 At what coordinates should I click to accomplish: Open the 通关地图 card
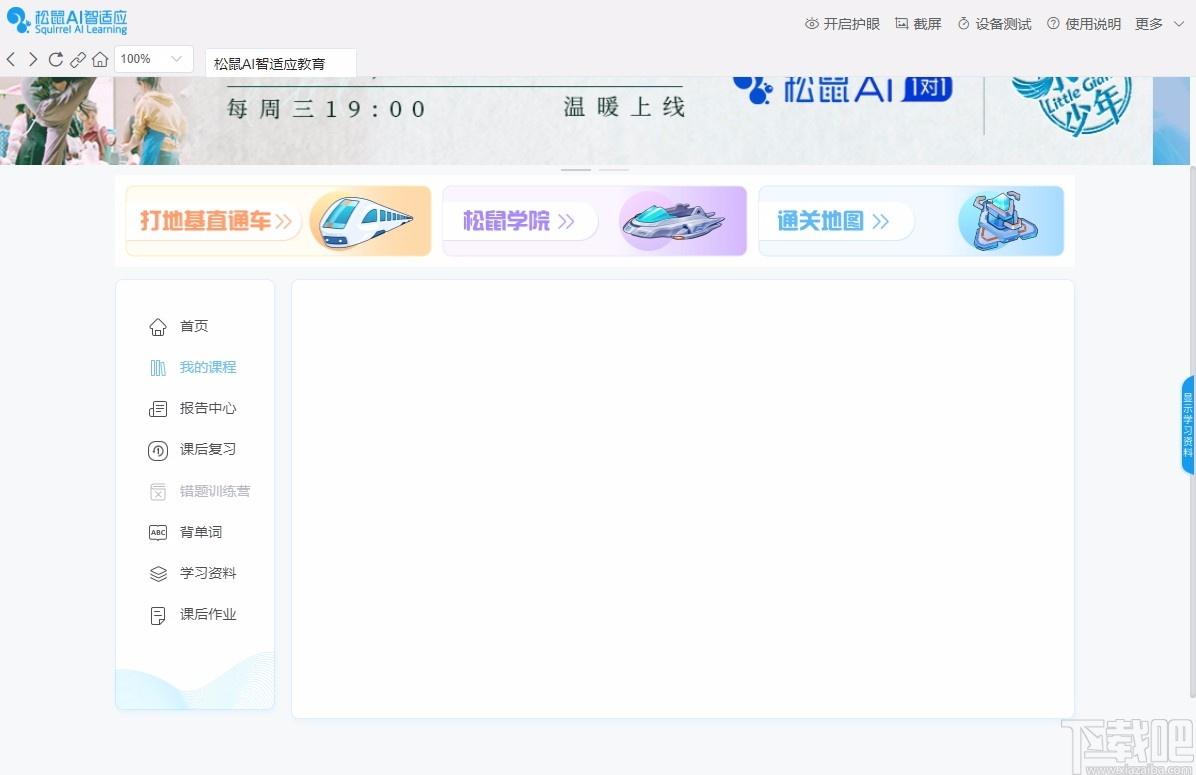tap(911, 221)
